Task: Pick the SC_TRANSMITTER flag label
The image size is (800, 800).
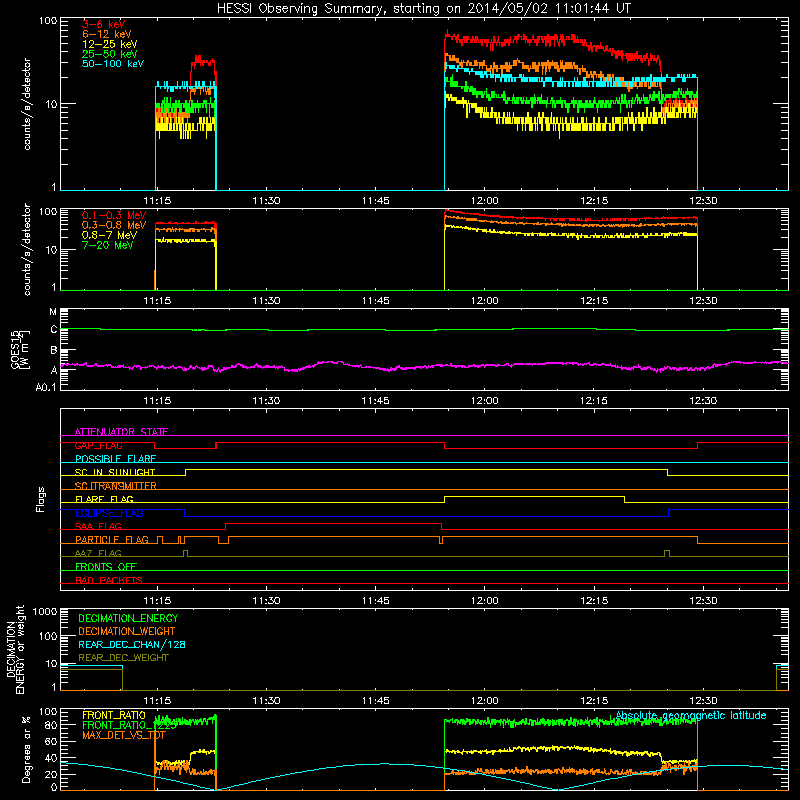Action: click(x=115, y=486)
